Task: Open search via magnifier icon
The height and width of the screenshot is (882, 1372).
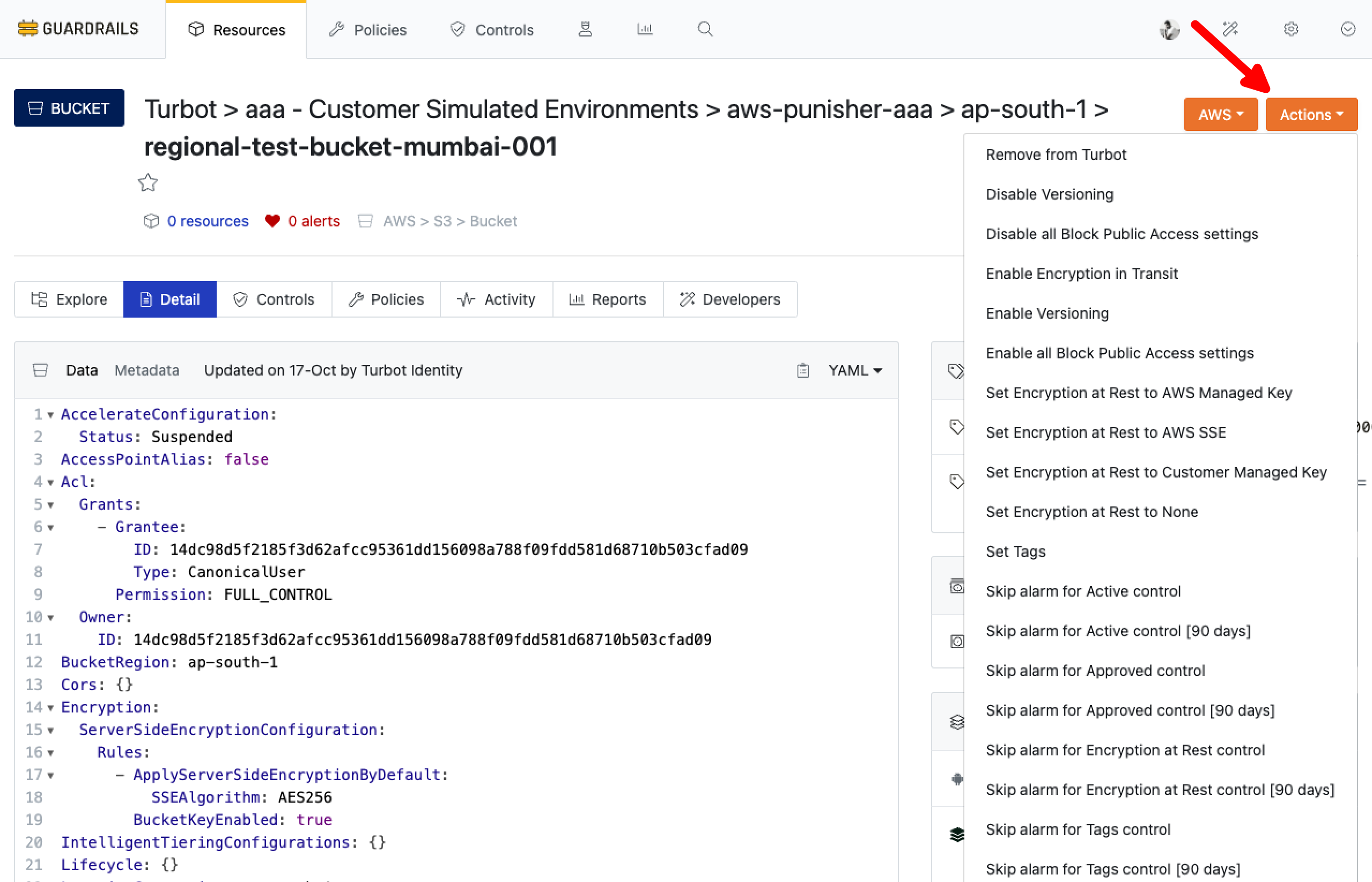Action: [x=705, y=29]
